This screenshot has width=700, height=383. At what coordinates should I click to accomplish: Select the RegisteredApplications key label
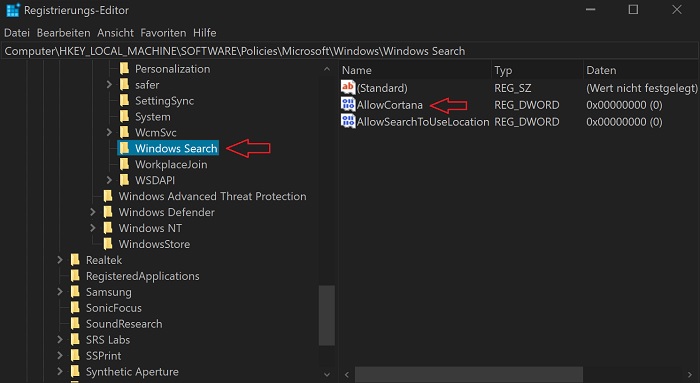(x=142, y=276)
